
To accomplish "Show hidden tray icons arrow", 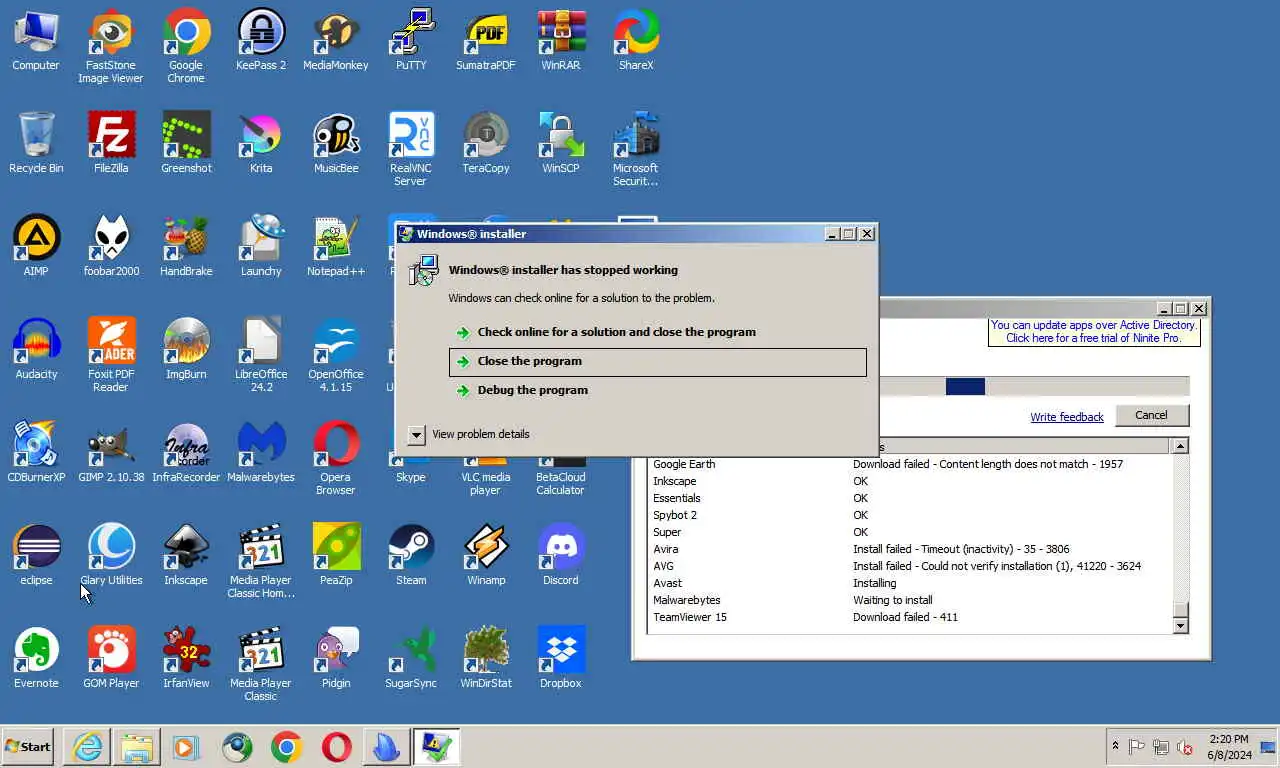I will [x=1115, y=746].
